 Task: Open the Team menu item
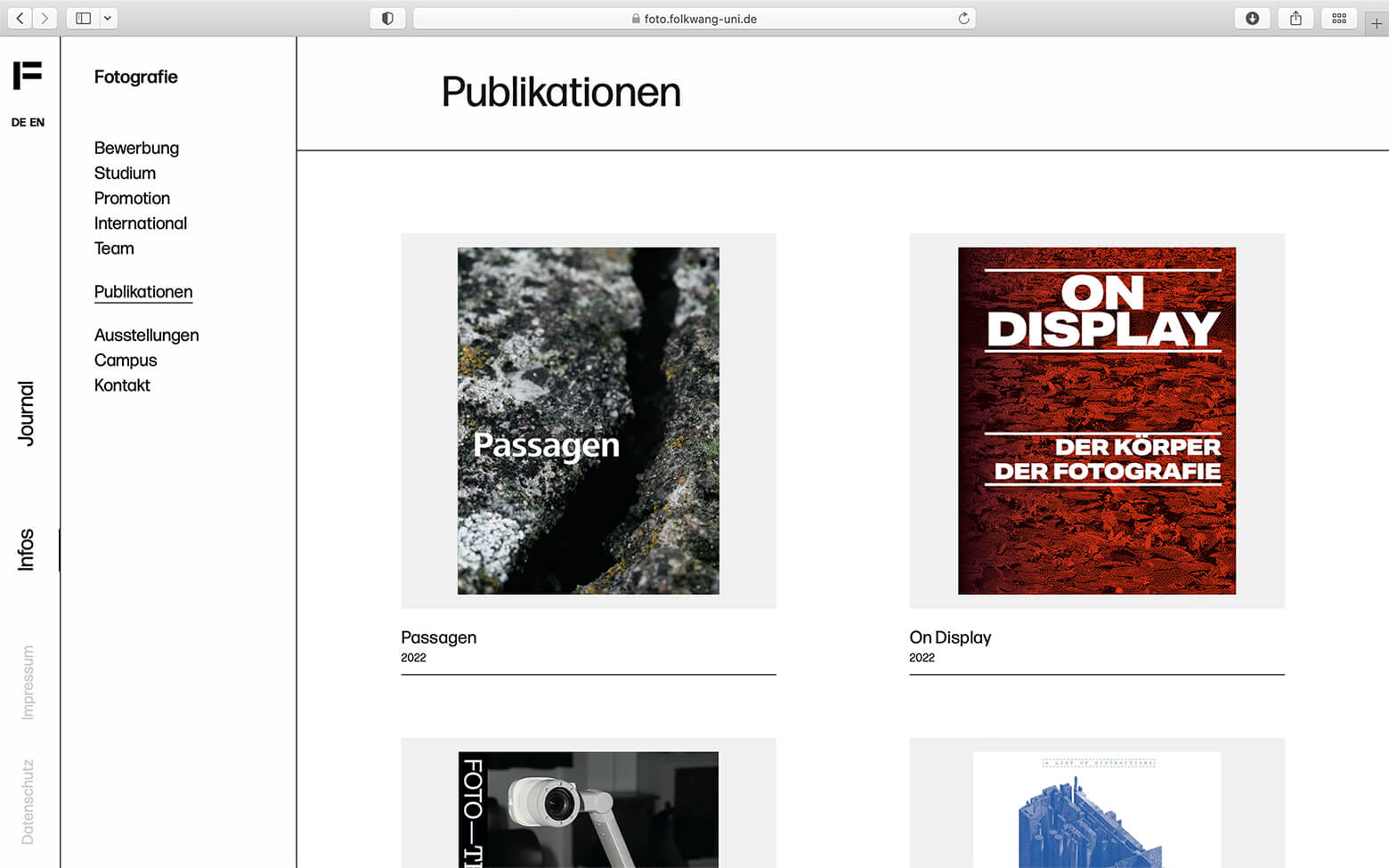click(114, 247)
